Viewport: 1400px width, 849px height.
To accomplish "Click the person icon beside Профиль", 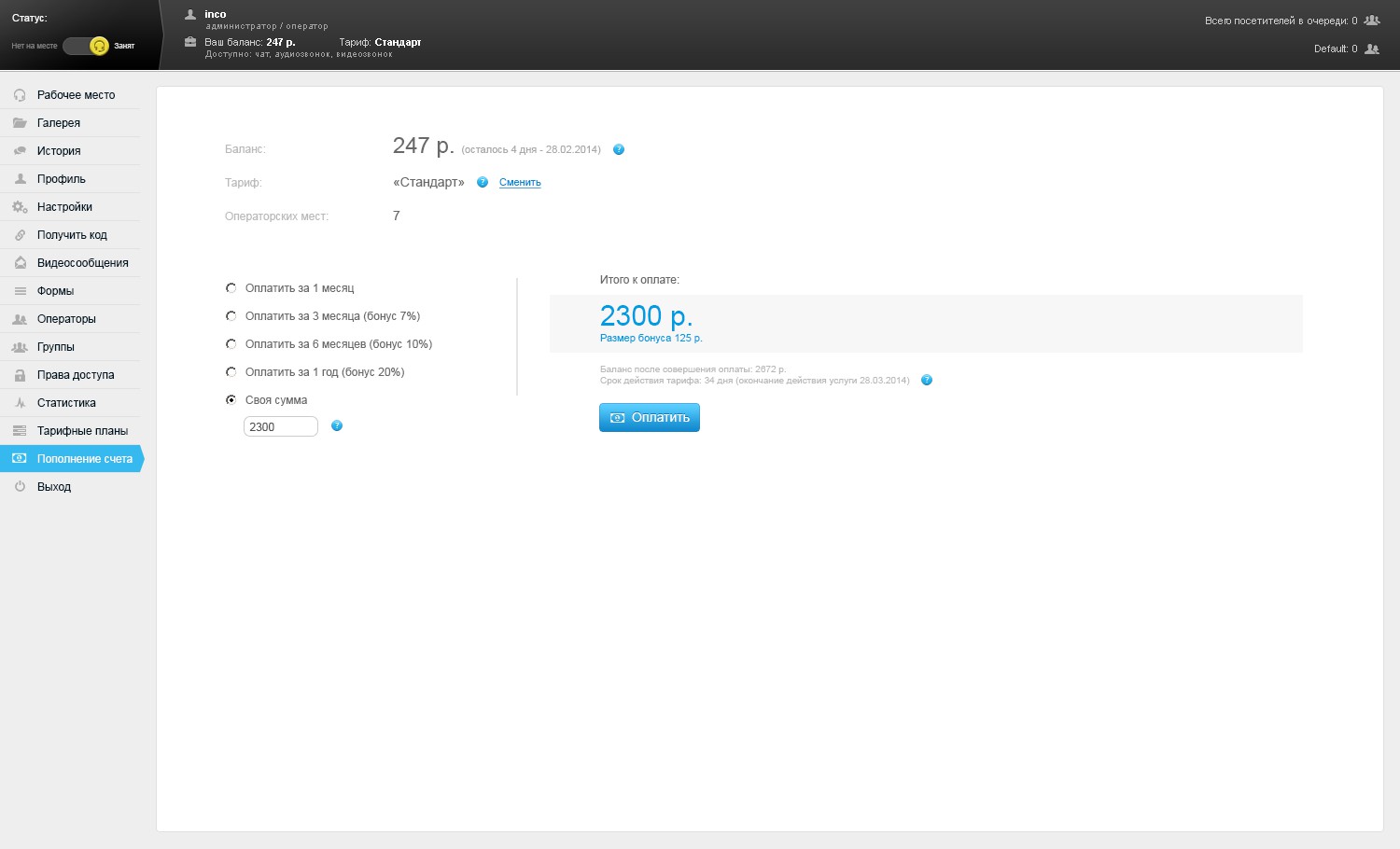I will pos(20,179).
